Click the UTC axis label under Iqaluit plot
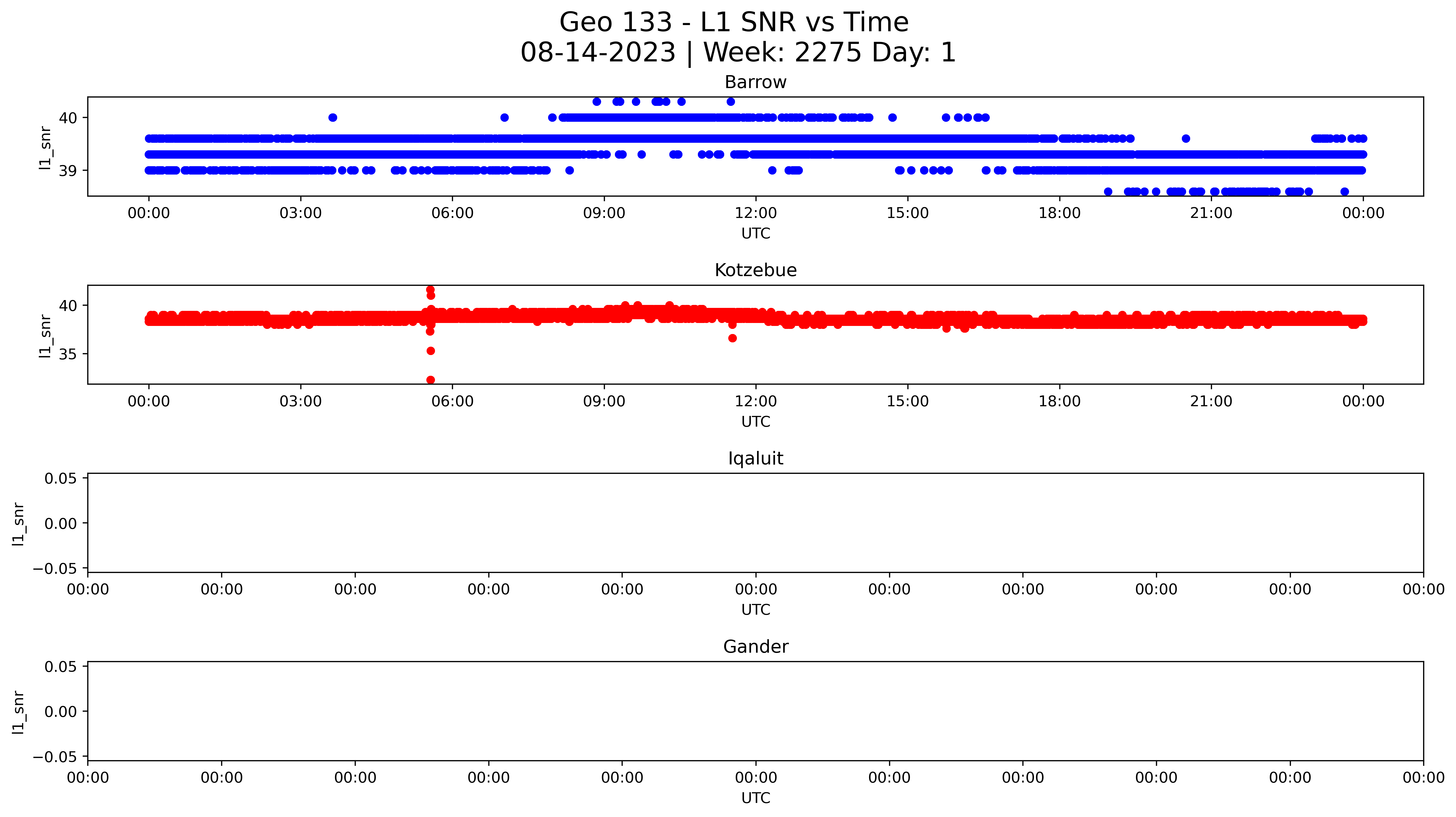Viewport: 1456px width, 817px height. [x=756, y=610]
